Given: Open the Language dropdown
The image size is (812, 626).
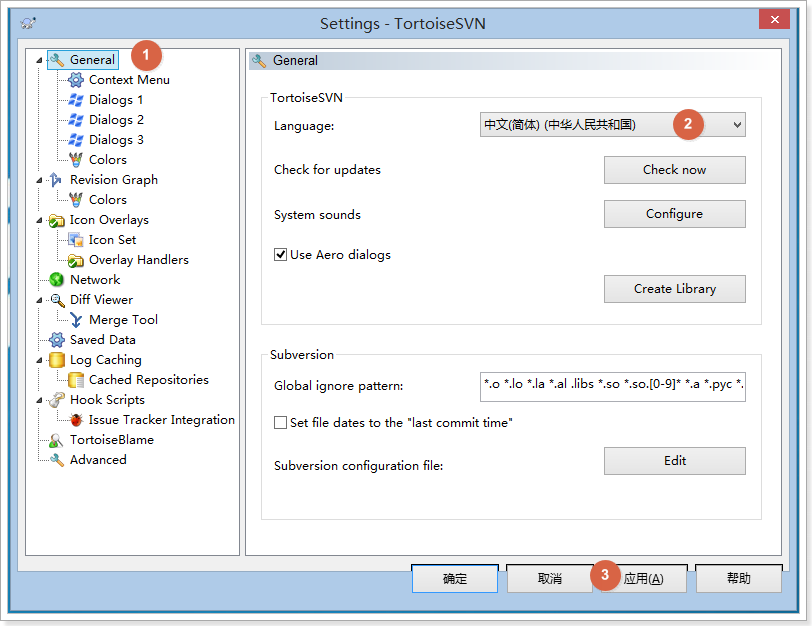Looking at the screenshot, I should coord(613,125).
